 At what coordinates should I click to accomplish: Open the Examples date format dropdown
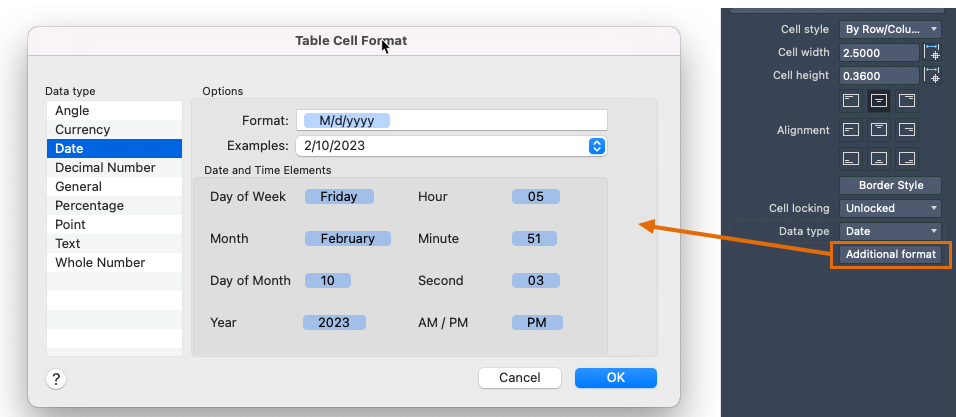pyautogui.click(x=597, y=146)
